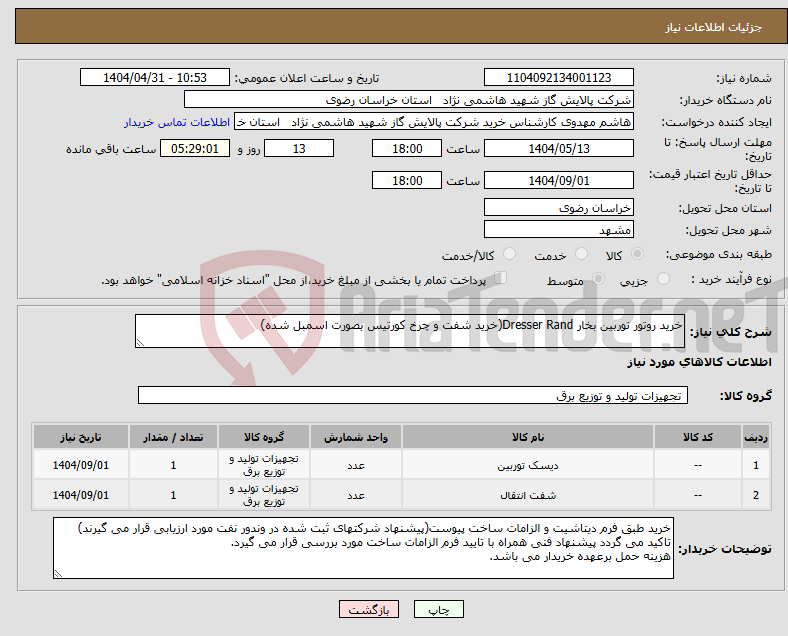Click the تعداد / مقدار column header

click(x=173, y=437)
